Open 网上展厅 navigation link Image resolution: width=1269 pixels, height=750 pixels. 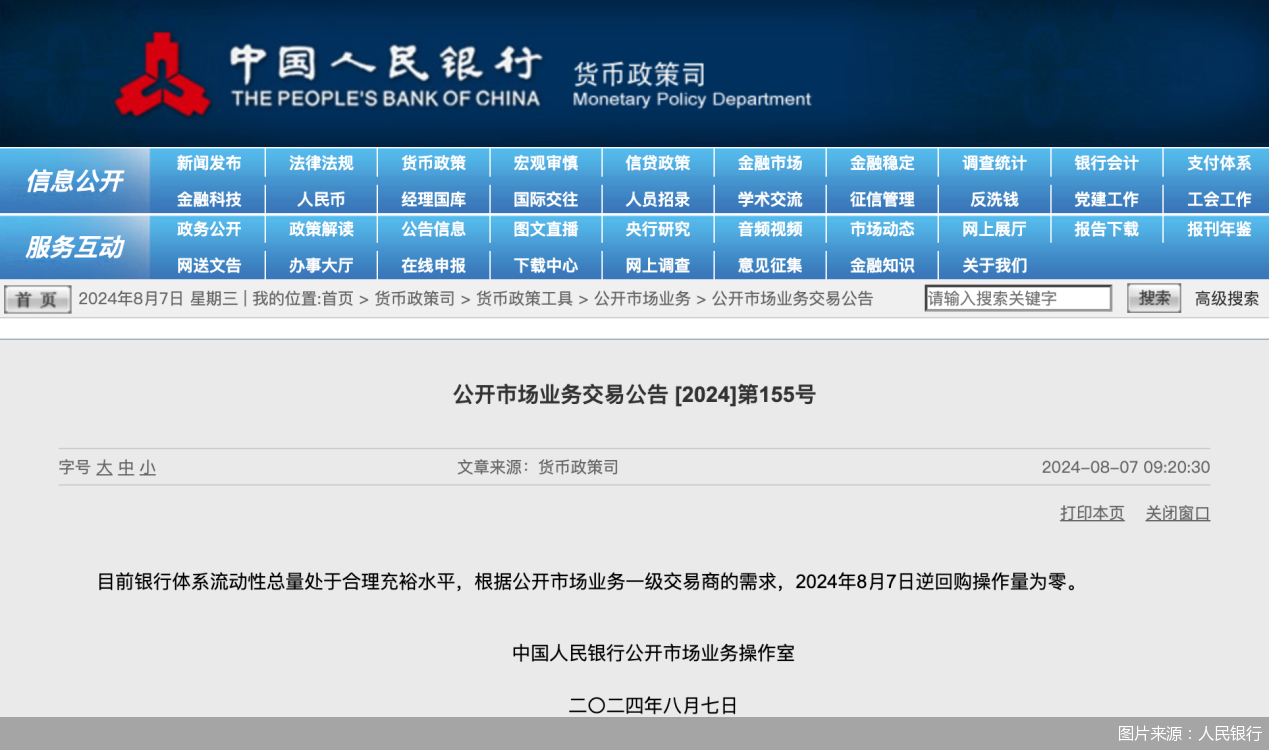(x=994, y=229)
